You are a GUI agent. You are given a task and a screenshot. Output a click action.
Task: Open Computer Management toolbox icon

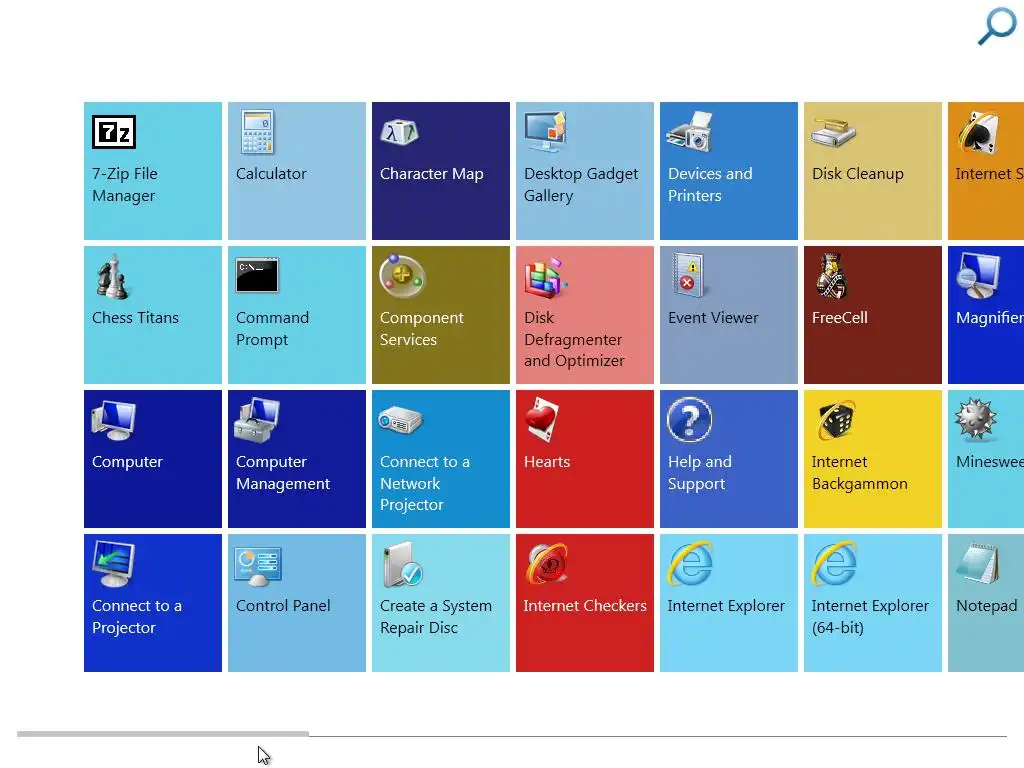257,421
